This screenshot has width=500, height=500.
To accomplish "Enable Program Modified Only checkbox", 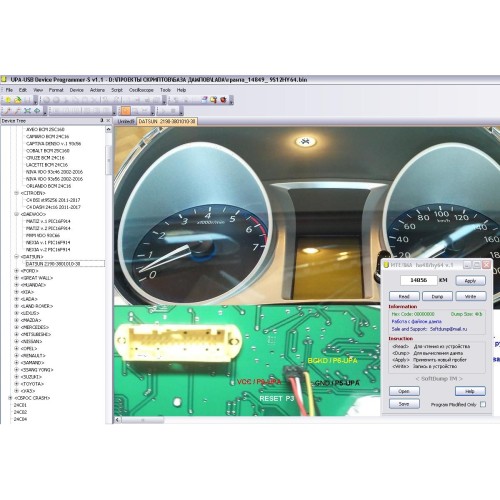I will 483,404.
